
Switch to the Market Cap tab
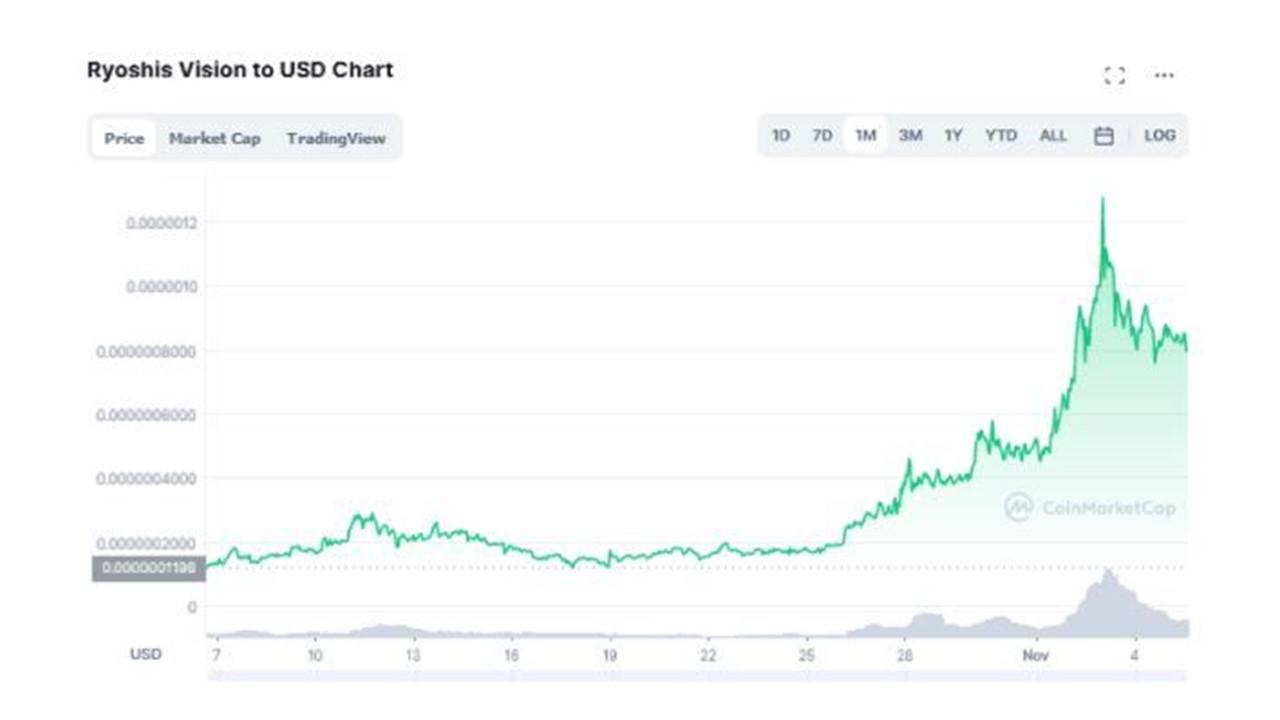[216, 139]
